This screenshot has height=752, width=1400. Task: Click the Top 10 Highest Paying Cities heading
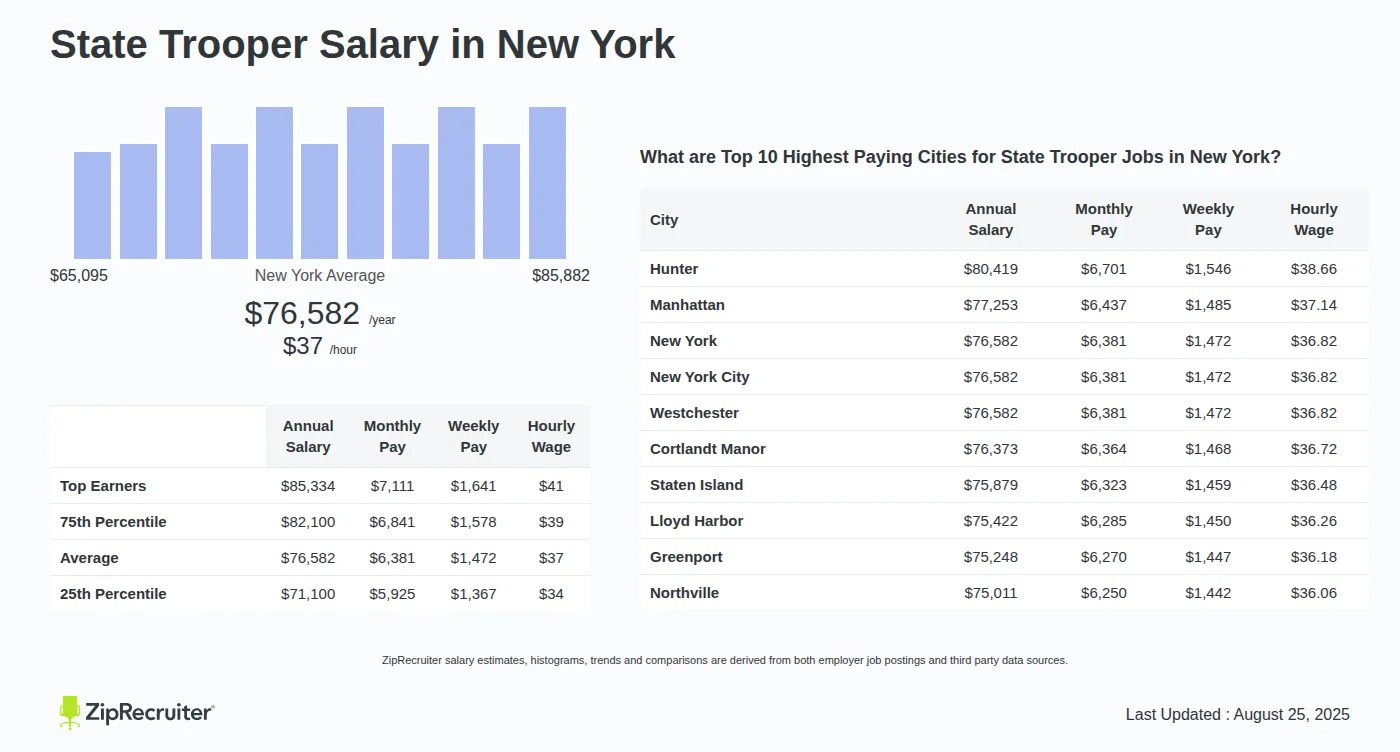pos(960,157)
